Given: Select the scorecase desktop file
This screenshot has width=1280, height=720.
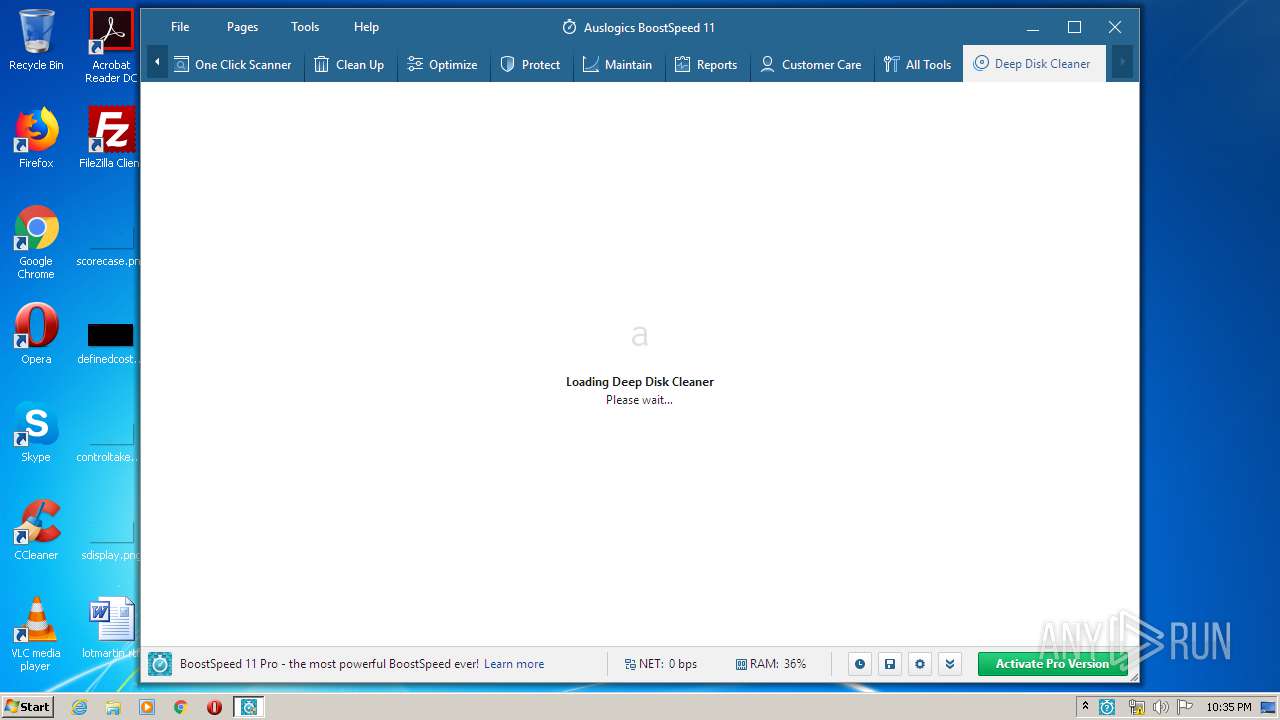Looking at the screenshot, I should tap(110, 245).
